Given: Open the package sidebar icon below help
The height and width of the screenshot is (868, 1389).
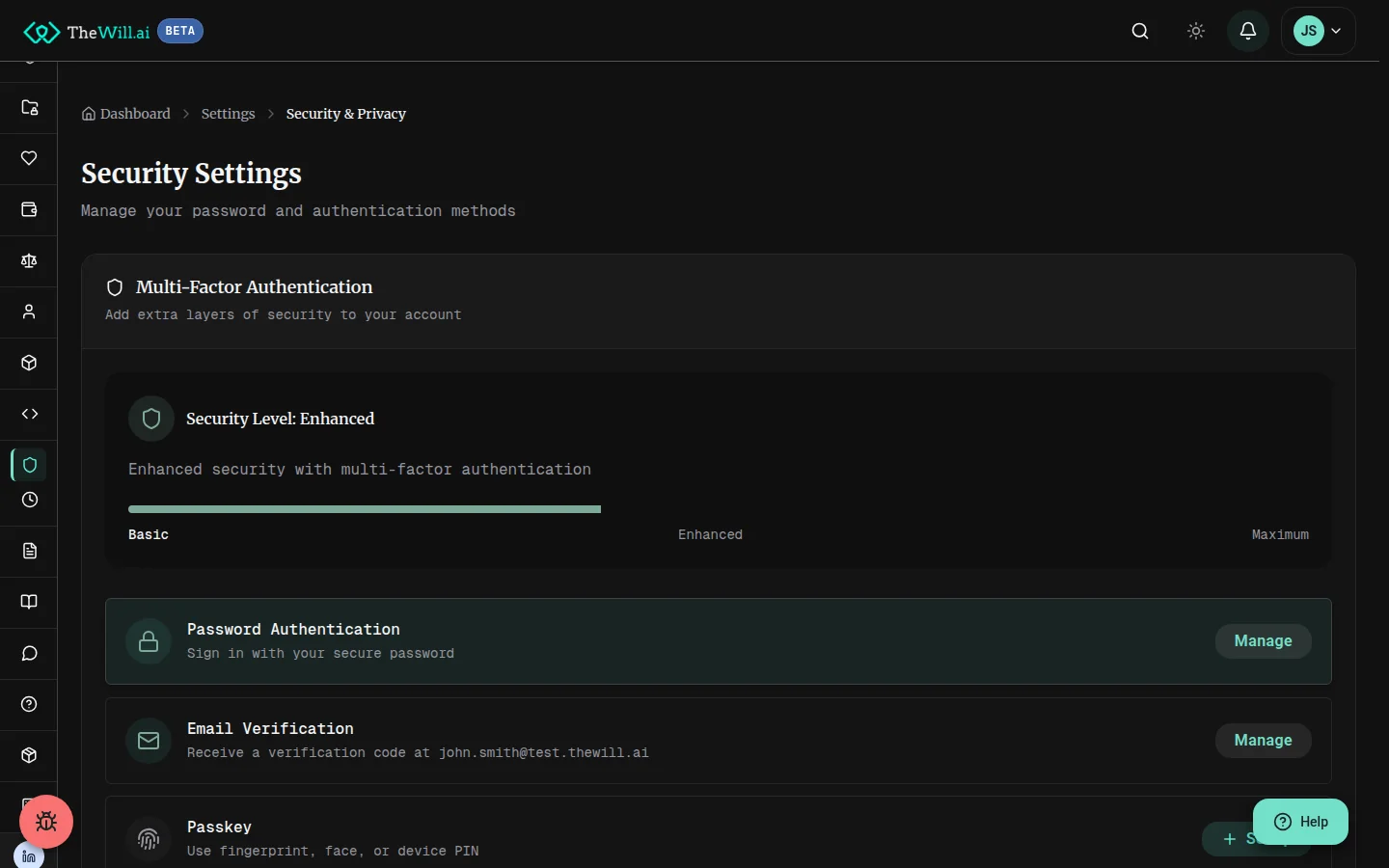Looking at the screenshot, I should click(x=30, y=755).
